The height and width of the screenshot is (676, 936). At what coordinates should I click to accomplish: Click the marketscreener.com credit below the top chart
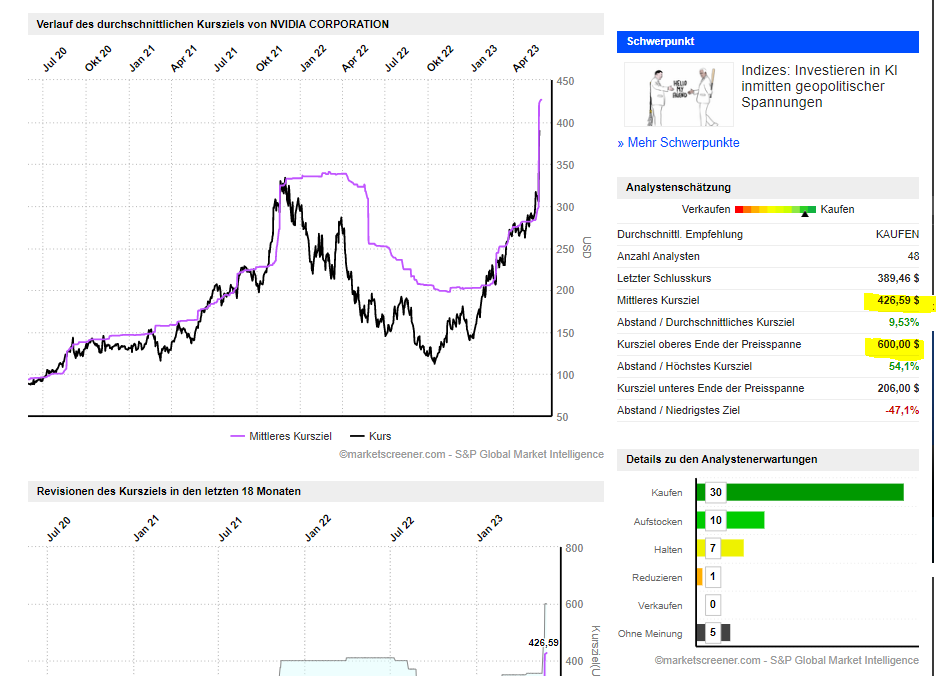(472, 454)
